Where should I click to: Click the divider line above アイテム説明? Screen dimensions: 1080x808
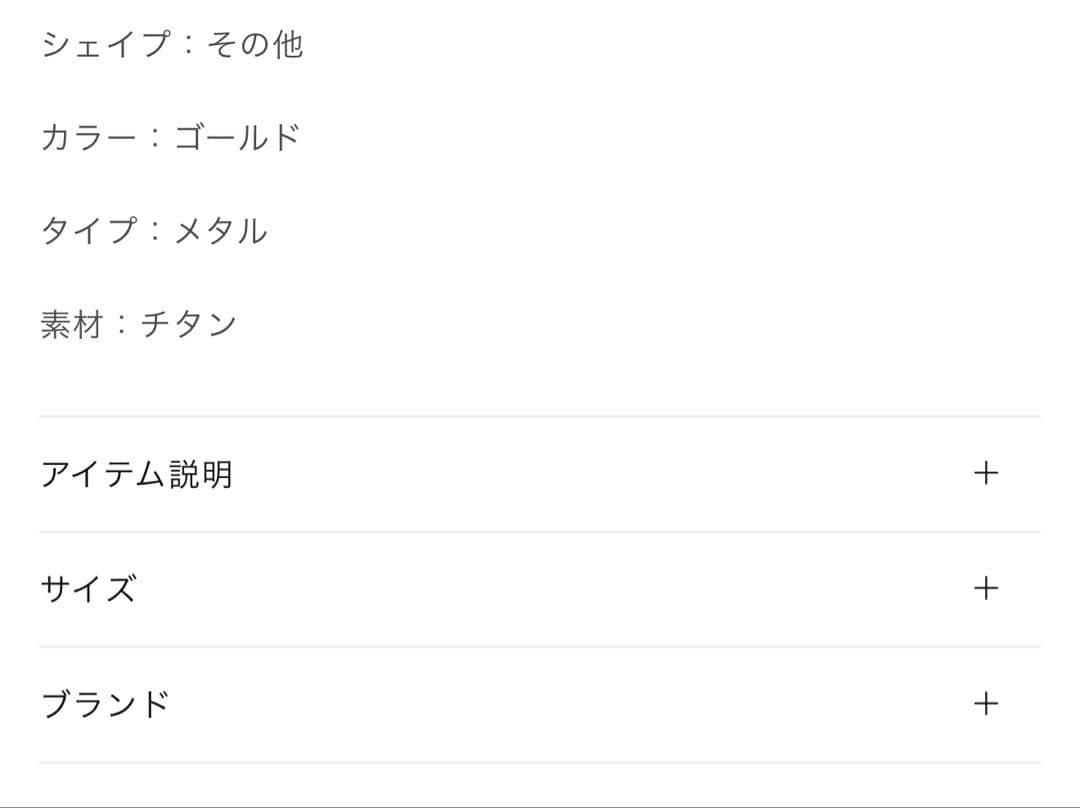click(x=540, y=416)
